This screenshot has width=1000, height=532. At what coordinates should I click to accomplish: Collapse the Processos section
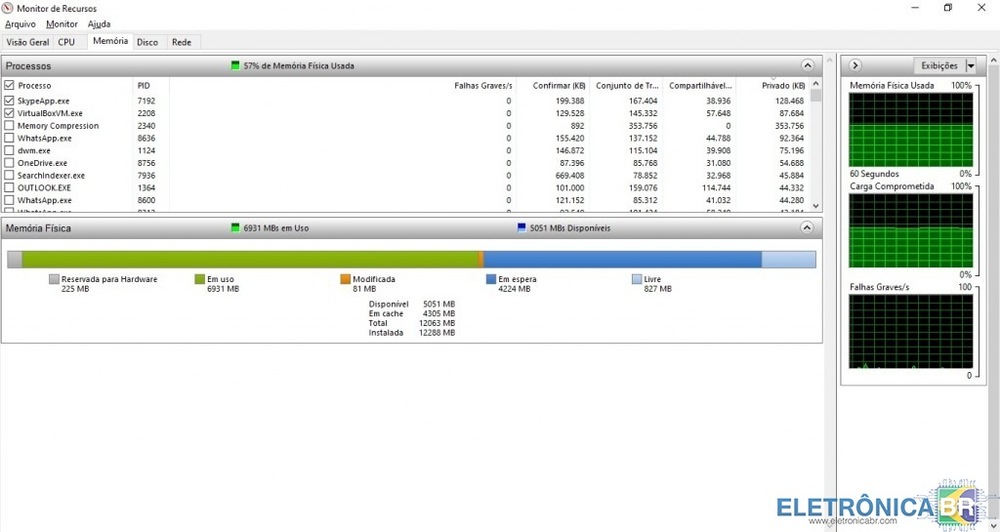(x=807, y=66)
